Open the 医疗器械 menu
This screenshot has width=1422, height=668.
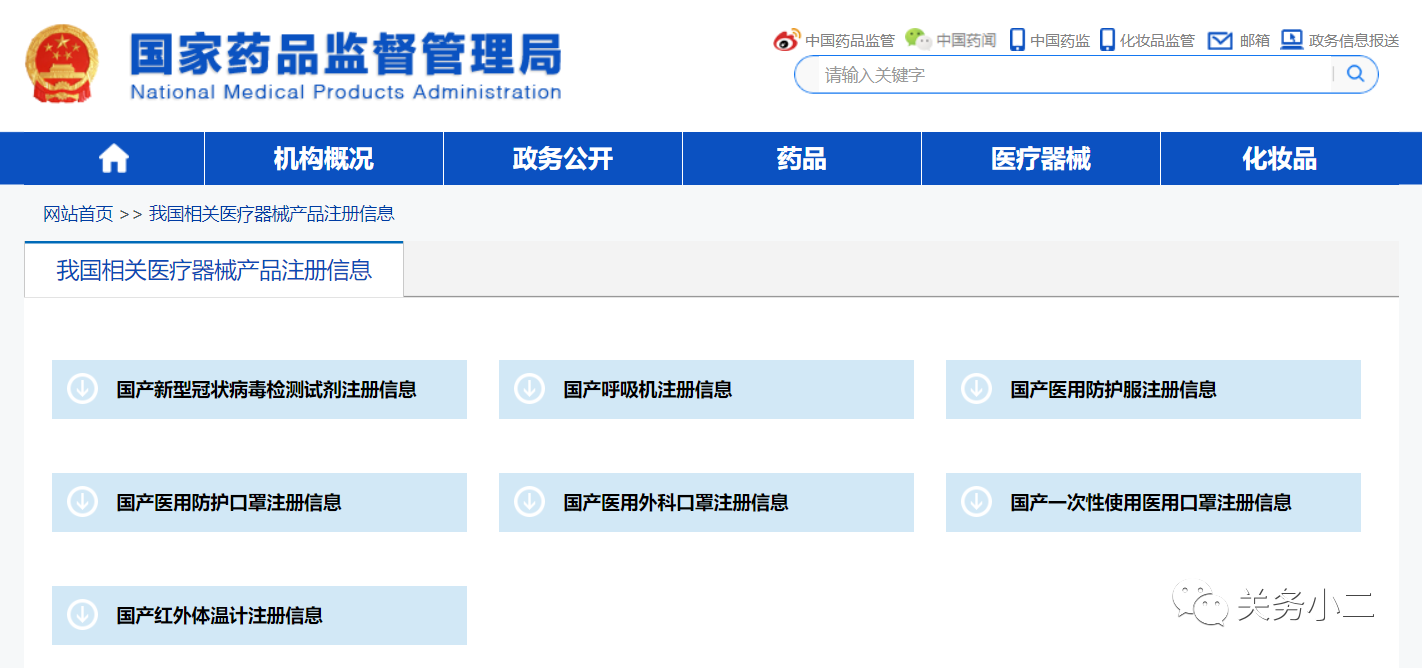coord(1040,158)
